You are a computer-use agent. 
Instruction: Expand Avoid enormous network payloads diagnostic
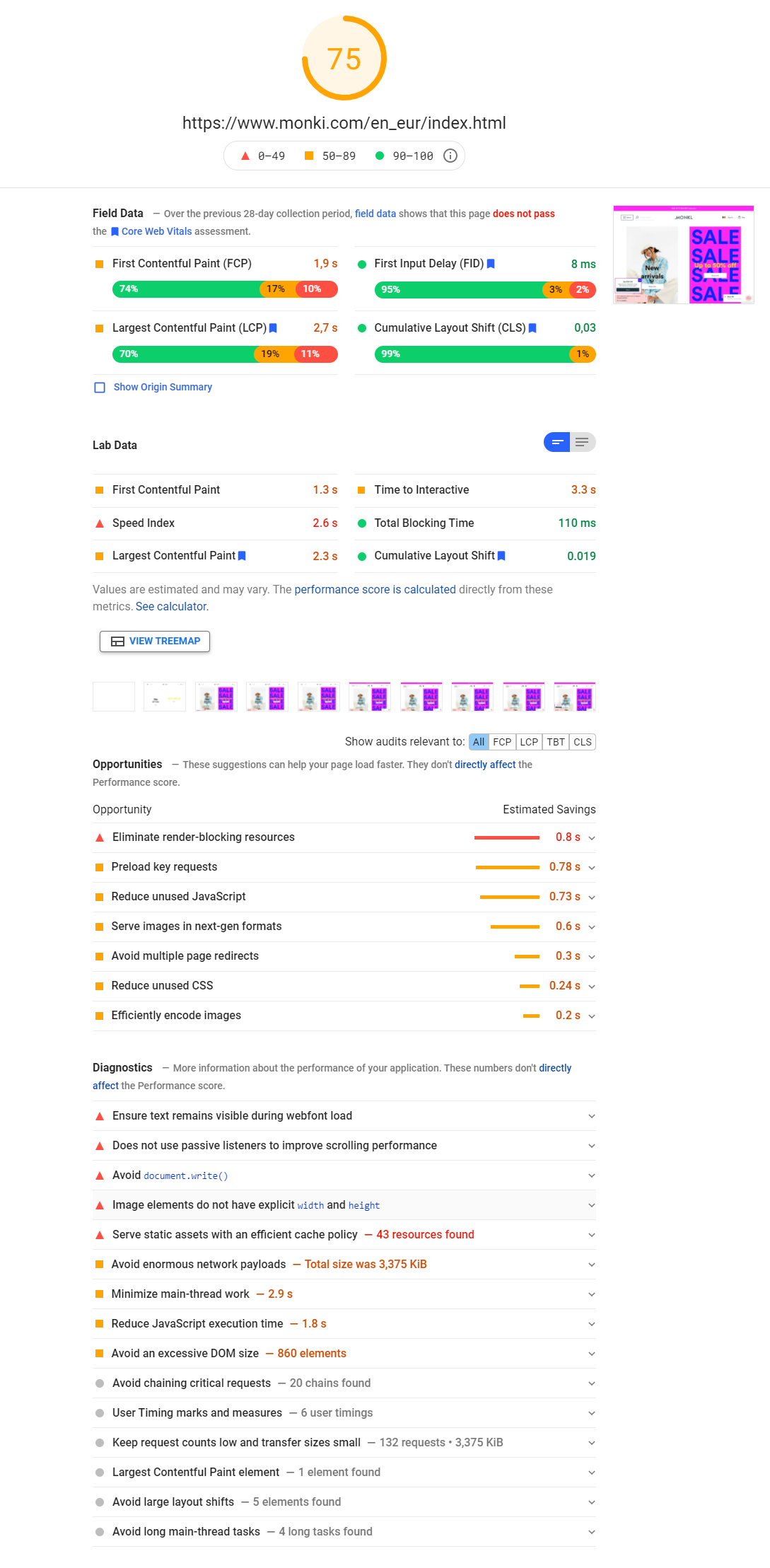592,1265
